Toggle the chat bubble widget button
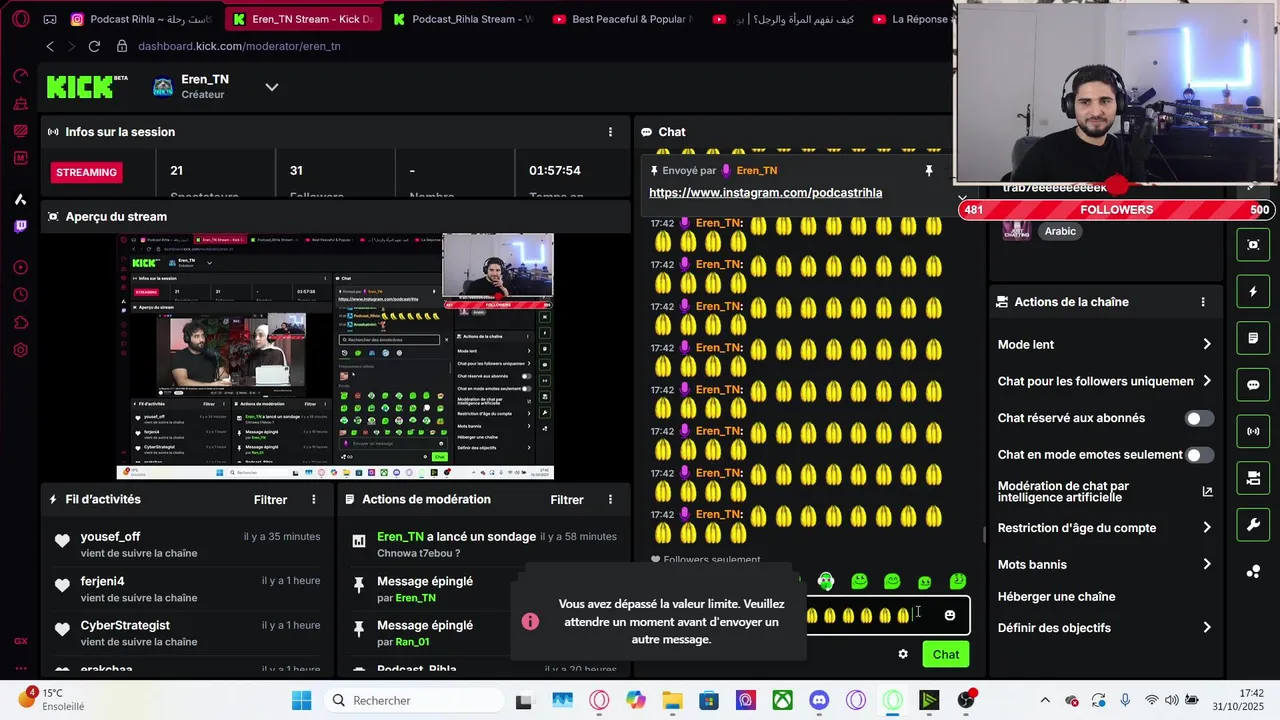Image resolution: width=1280 pixels, height=720 pixels. pos(1253,385)
